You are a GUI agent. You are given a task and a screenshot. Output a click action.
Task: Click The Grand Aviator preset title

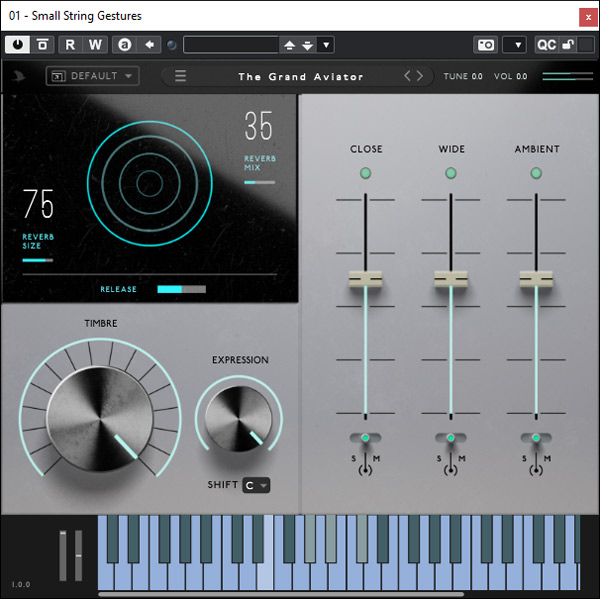301,77
